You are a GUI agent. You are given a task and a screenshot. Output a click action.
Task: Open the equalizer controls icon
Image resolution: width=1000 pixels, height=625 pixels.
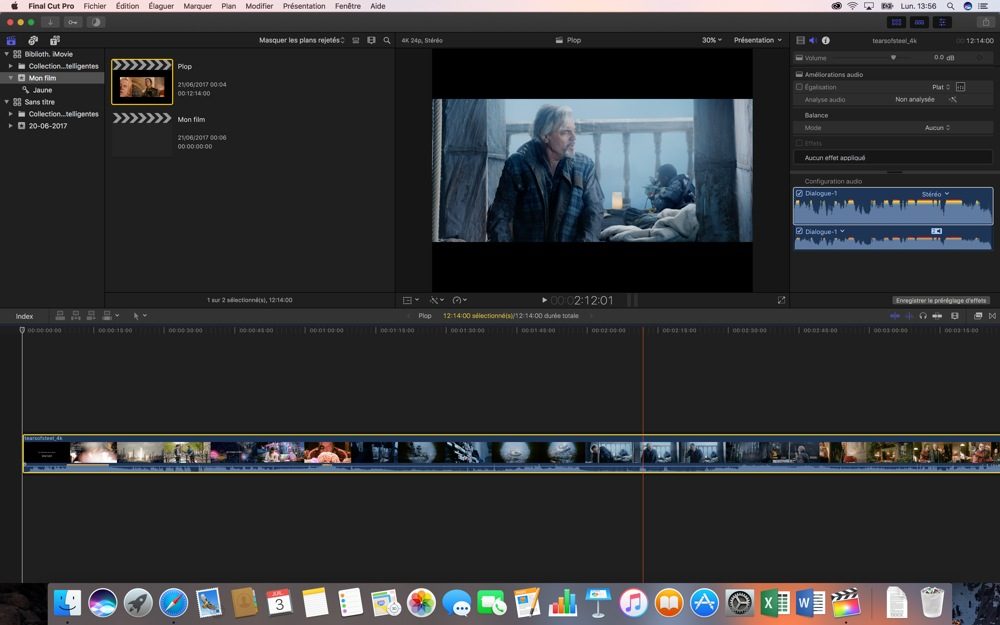(960, 87)
